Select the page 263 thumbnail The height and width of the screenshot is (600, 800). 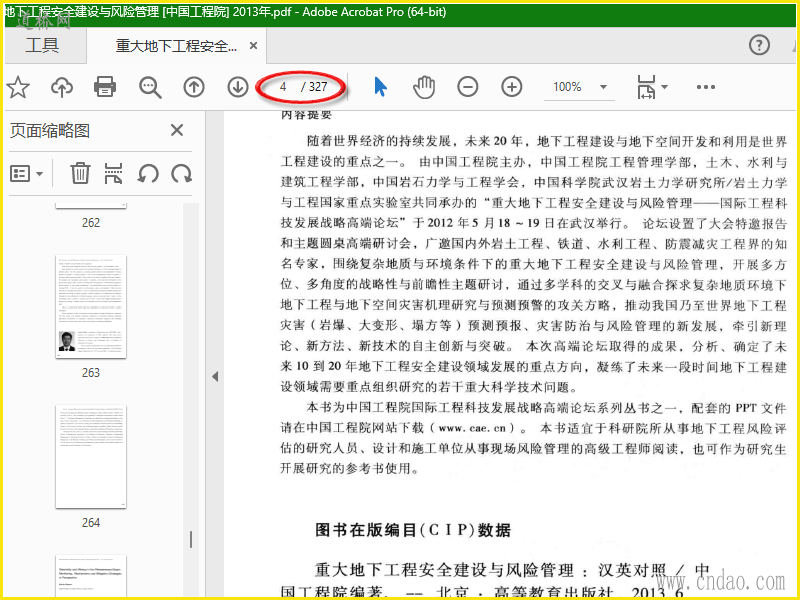point(91,306)
